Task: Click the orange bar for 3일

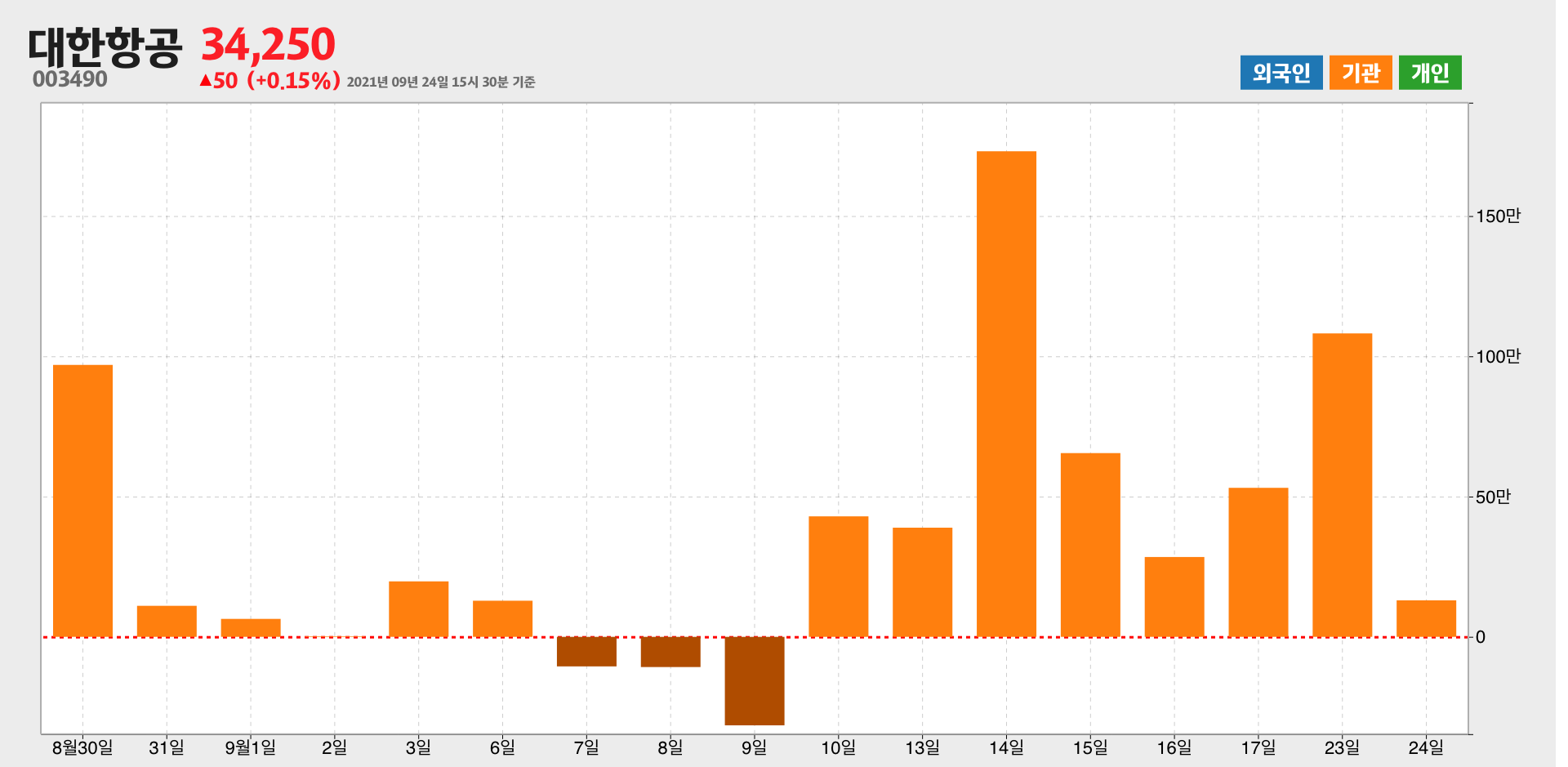Action: coord(418,609)
